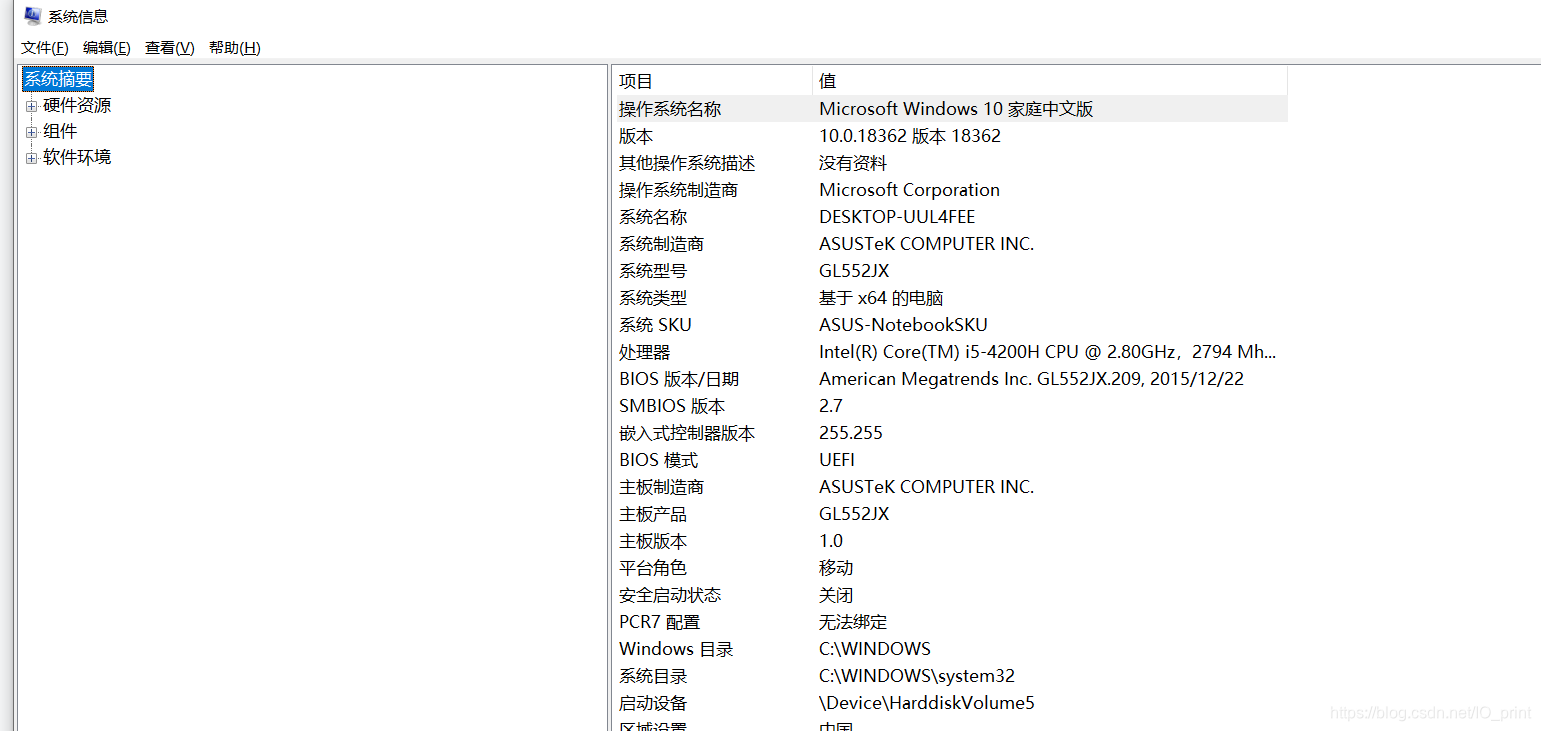The image size is (1541, 731).
Task: Select the BIOS 版本/日期 row
Action: click(950, 379)
